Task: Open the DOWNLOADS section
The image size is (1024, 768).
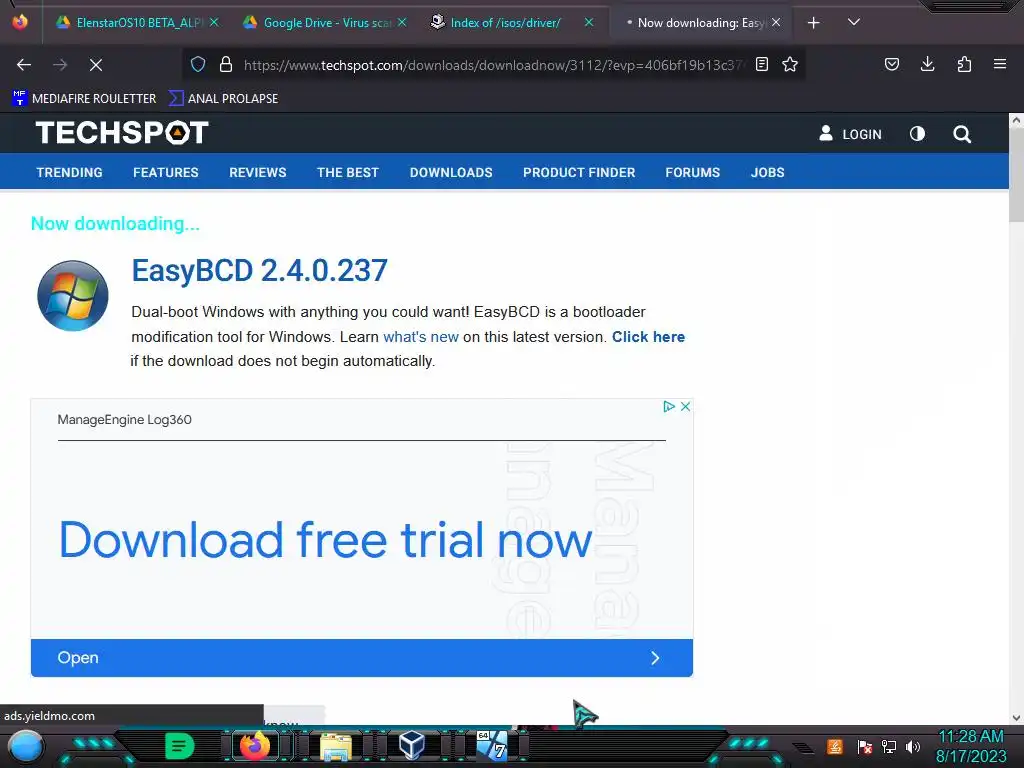Action: (451, 172)
